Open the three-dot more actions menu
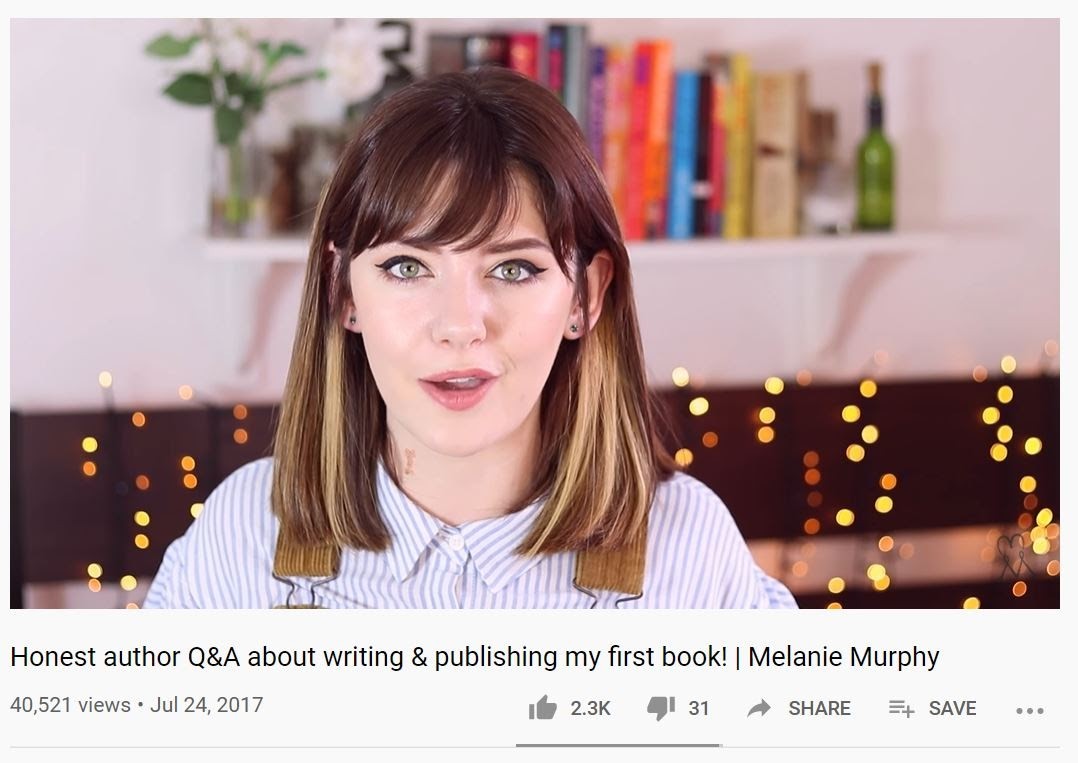This screenshot has width=1078, height=763. click(x=1030, y=710)
